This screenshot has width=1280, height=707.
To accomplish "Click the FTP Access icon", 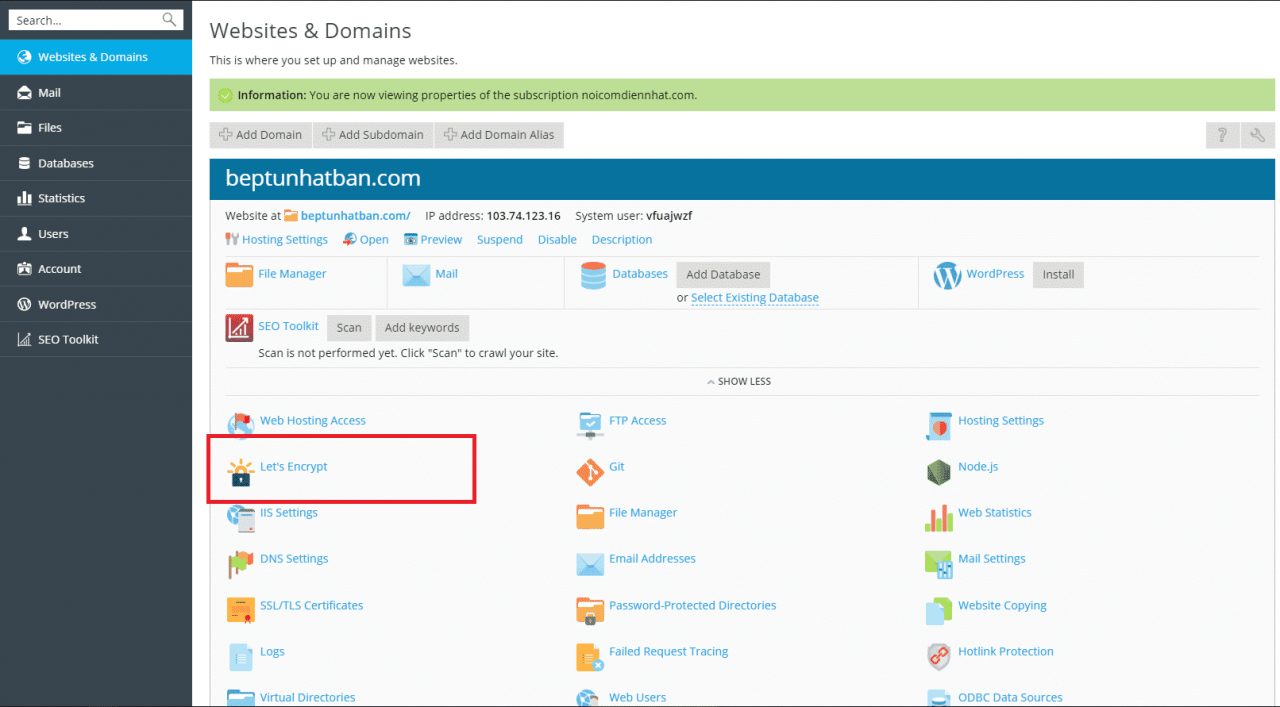I will point(590,426).
